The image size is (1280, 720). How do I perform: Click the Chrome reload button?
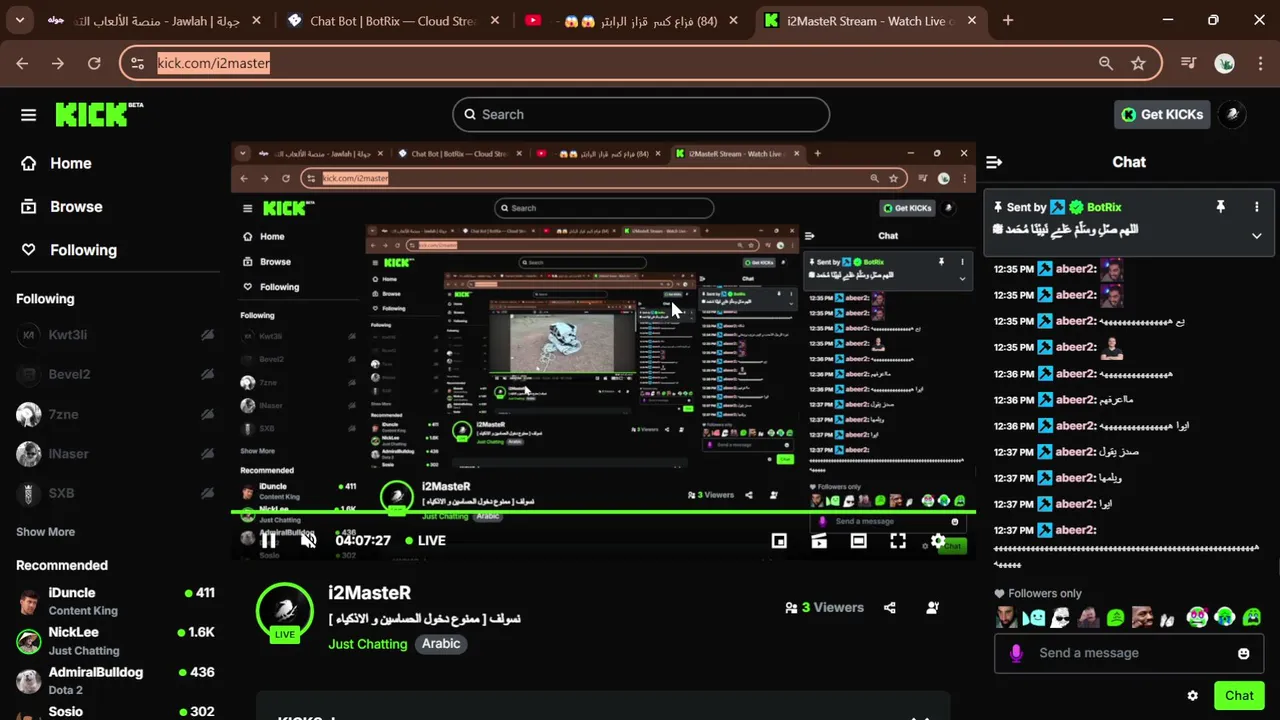(94, 63)
